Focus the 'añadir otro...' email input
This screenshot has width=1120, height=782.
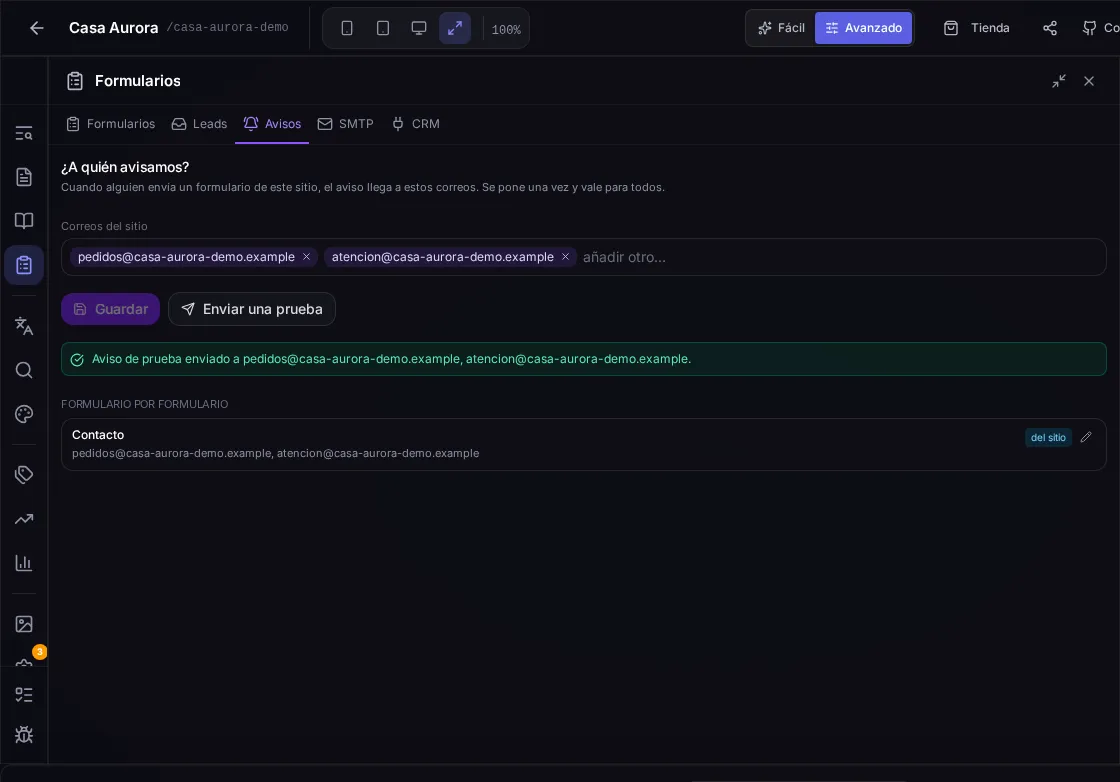[x=839, y=257]
